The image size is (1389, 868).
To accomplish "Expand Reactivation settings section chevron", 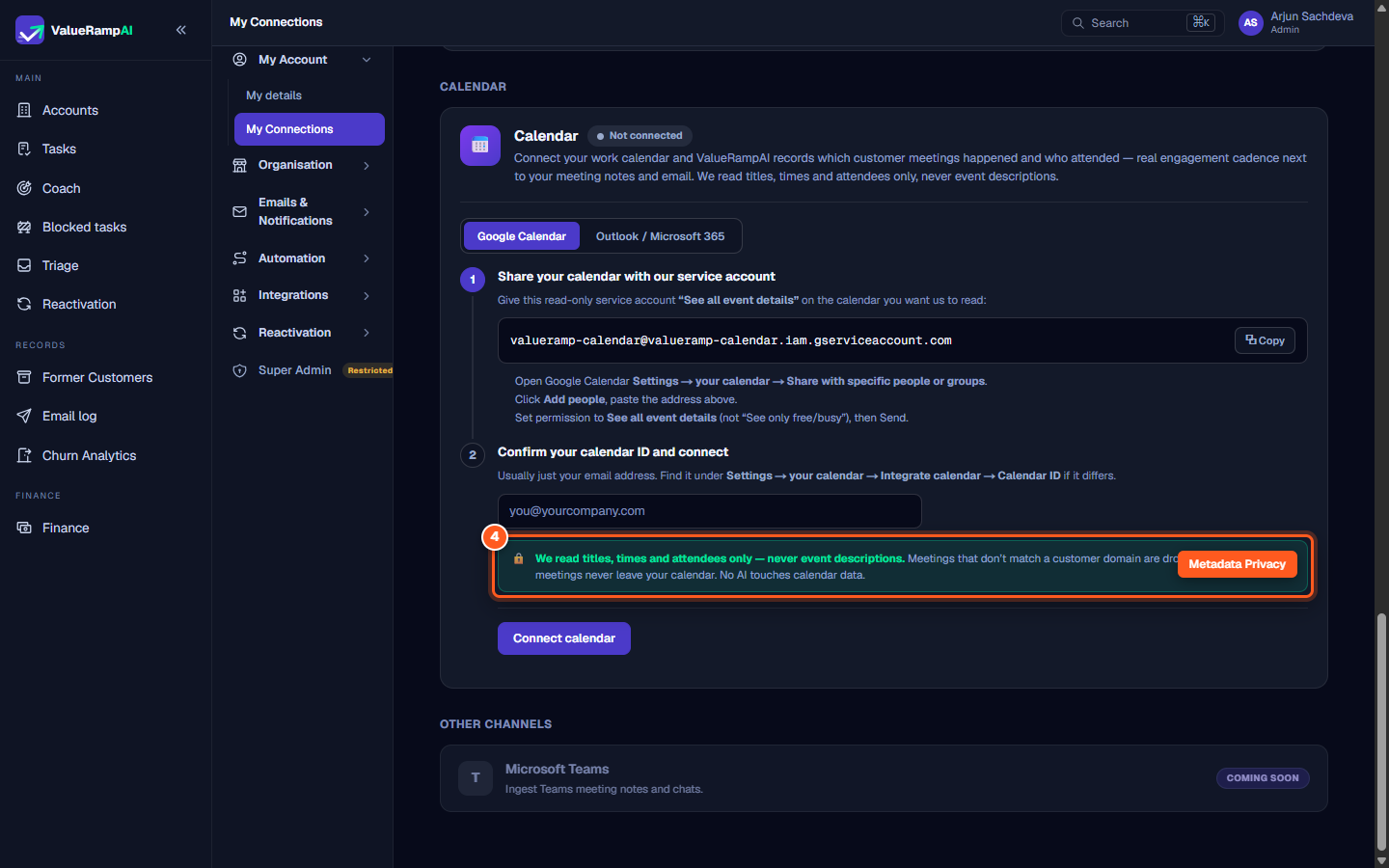I will (x=367, y=333).
